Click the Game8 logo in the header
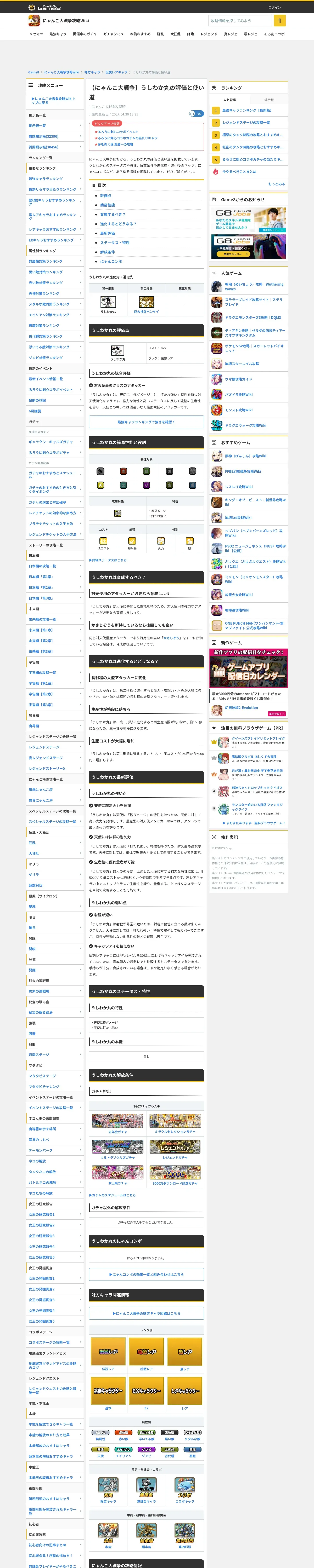The width and height of the screenshot is (314, 1568). (x=44, y=7)
